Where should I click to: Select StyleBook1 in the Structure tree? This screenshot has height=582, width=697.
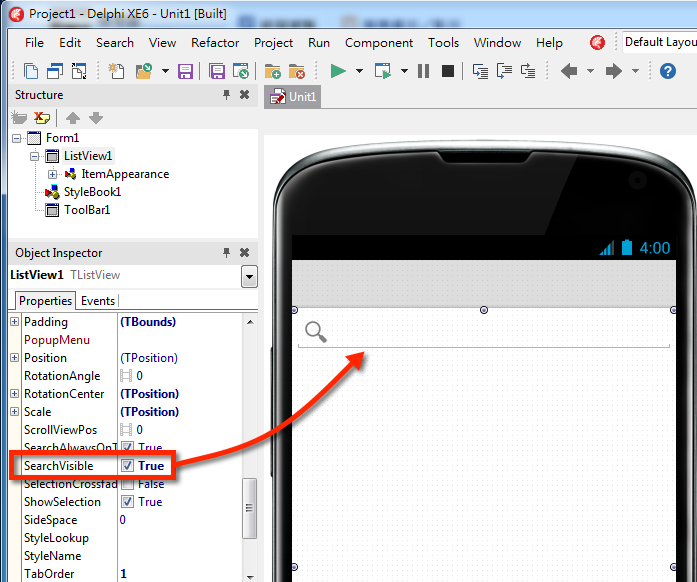(x=92, y=192)
